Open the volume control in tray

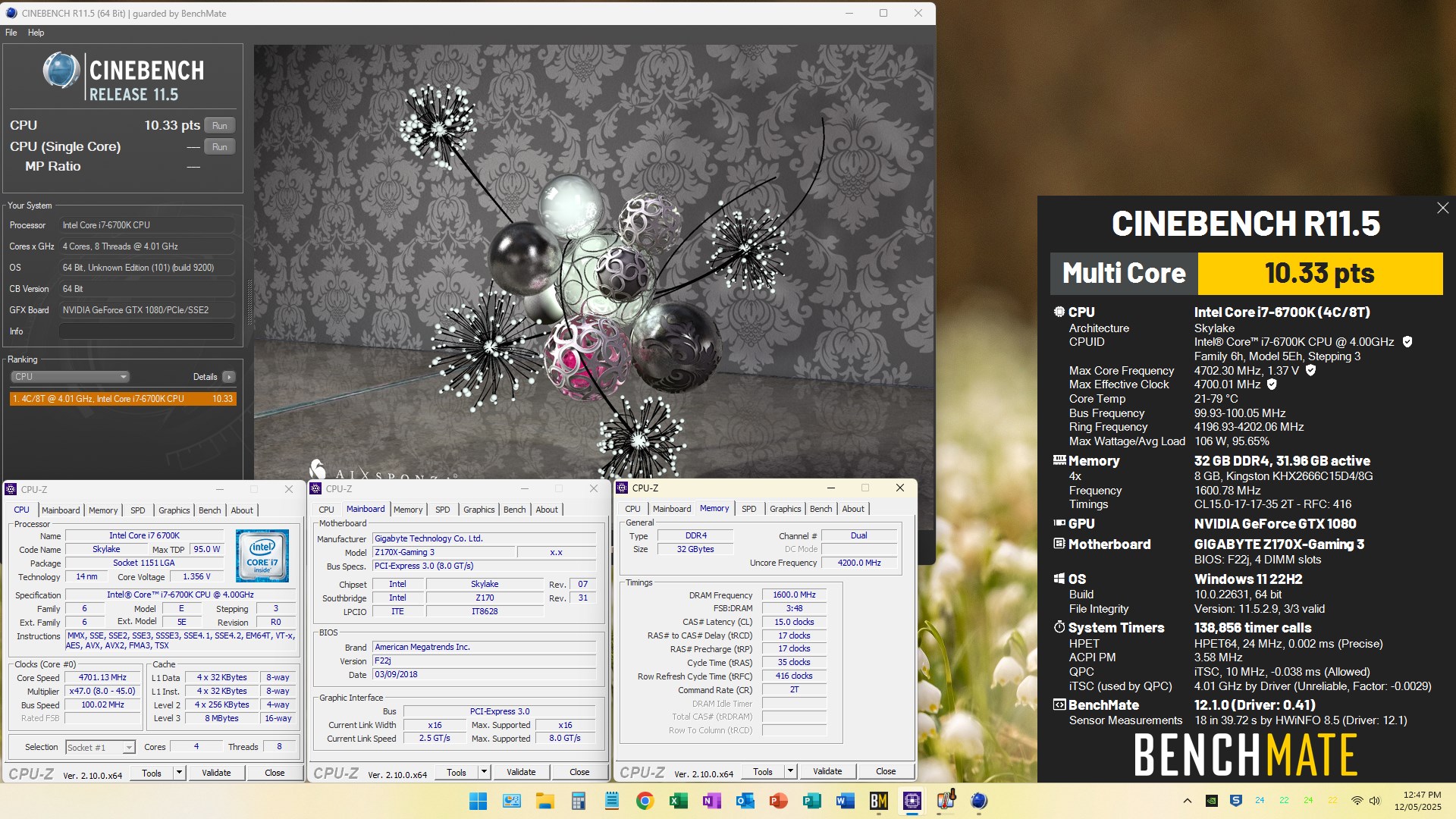(x=1375, y=801)
